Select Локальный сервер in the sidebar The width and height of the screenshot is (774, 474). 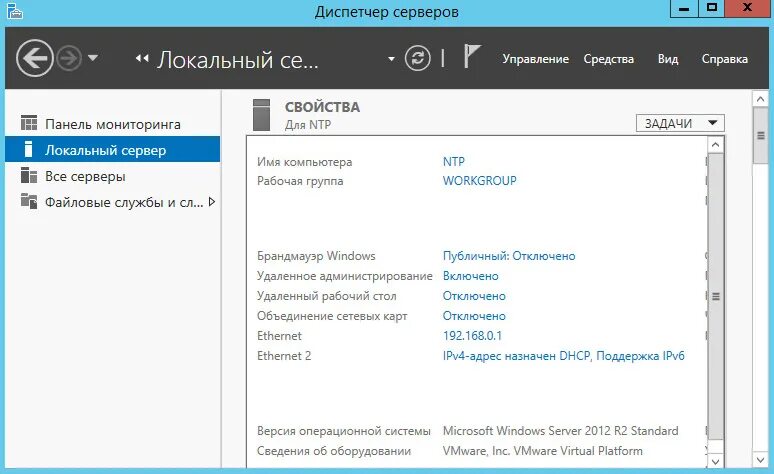coord(113,150)
